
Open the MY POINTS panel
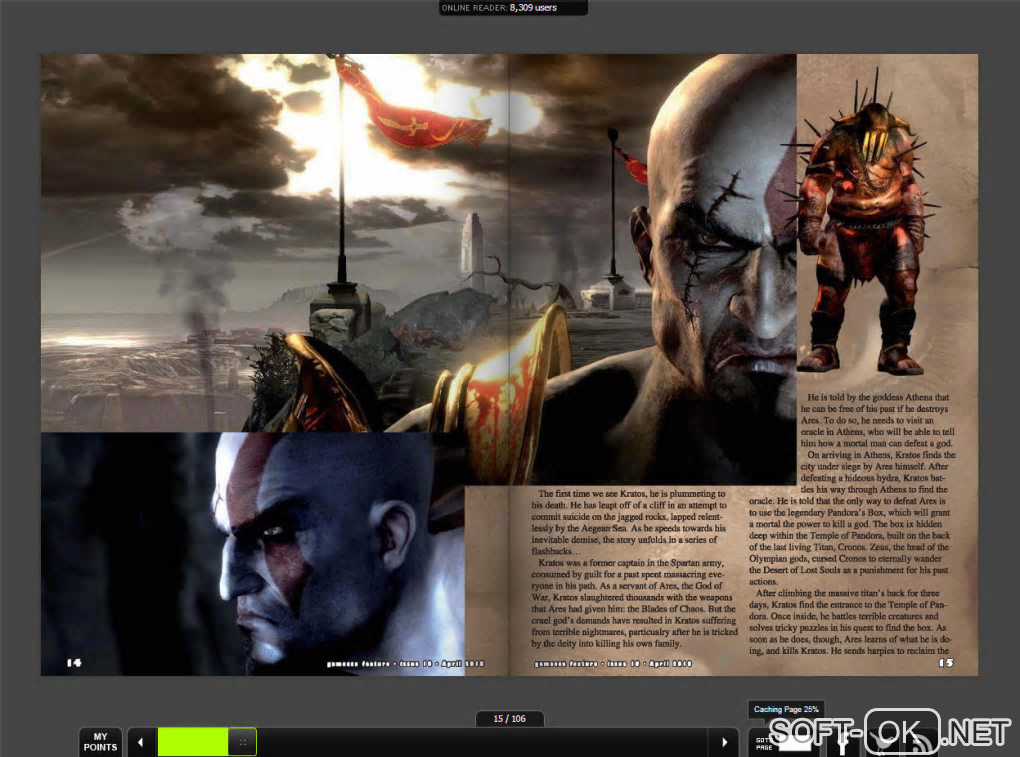(x=100, y=742)
